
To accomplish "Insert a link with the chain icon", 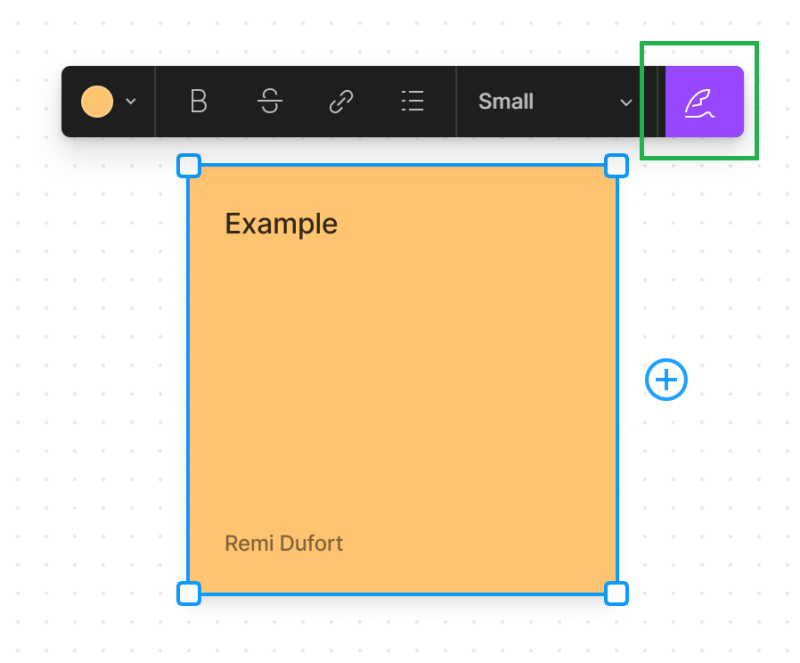I will [x=341, y=102].
